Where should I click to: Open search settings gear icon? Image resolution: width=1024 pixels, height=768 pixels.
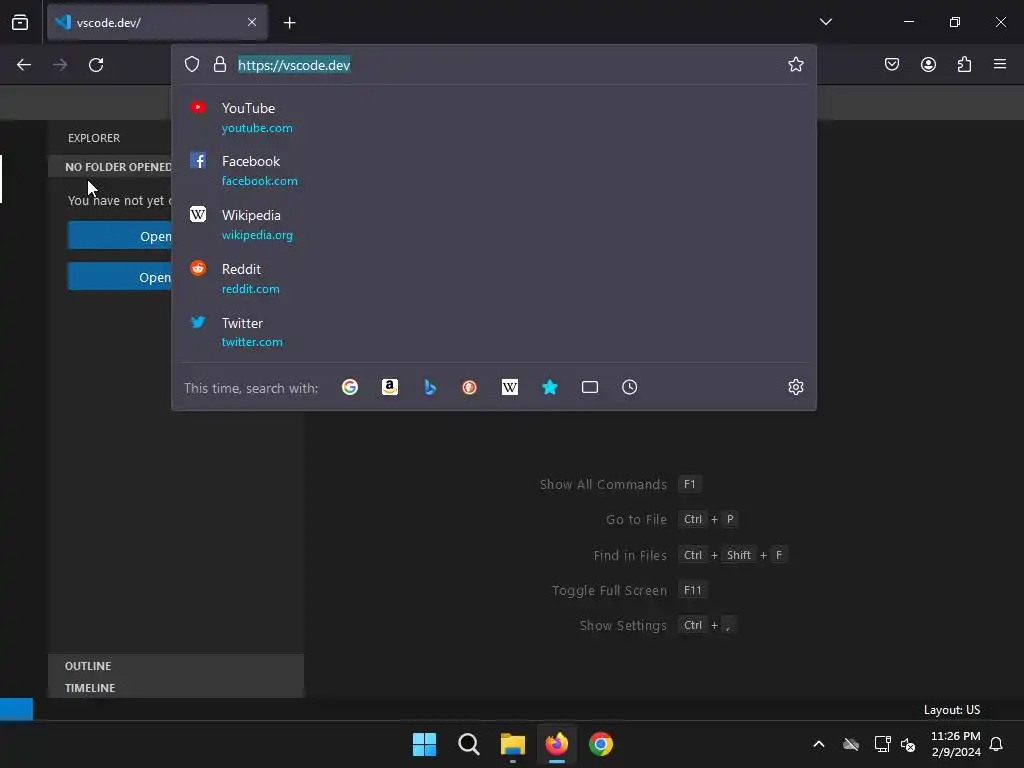pyautogui.click(x=795, y=387)
